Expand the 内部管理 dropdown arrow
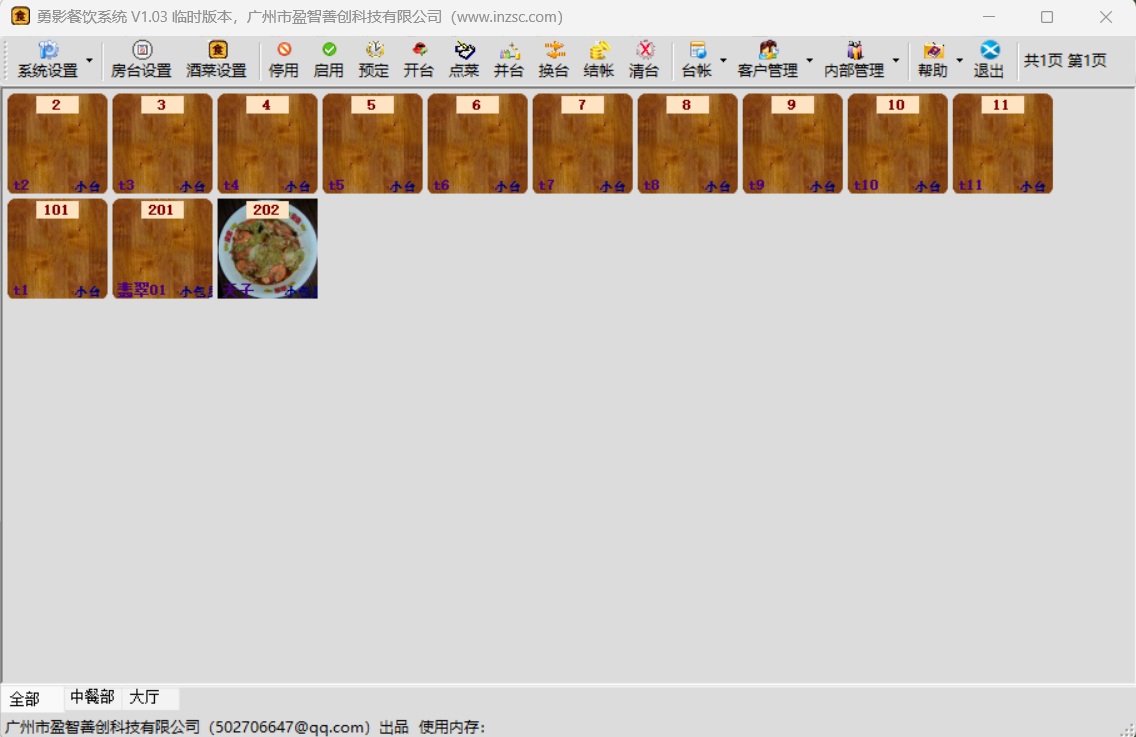Image resolution: width=1136 pixels, height=737 pixels. pyautogui.click(x=895, y=61)
